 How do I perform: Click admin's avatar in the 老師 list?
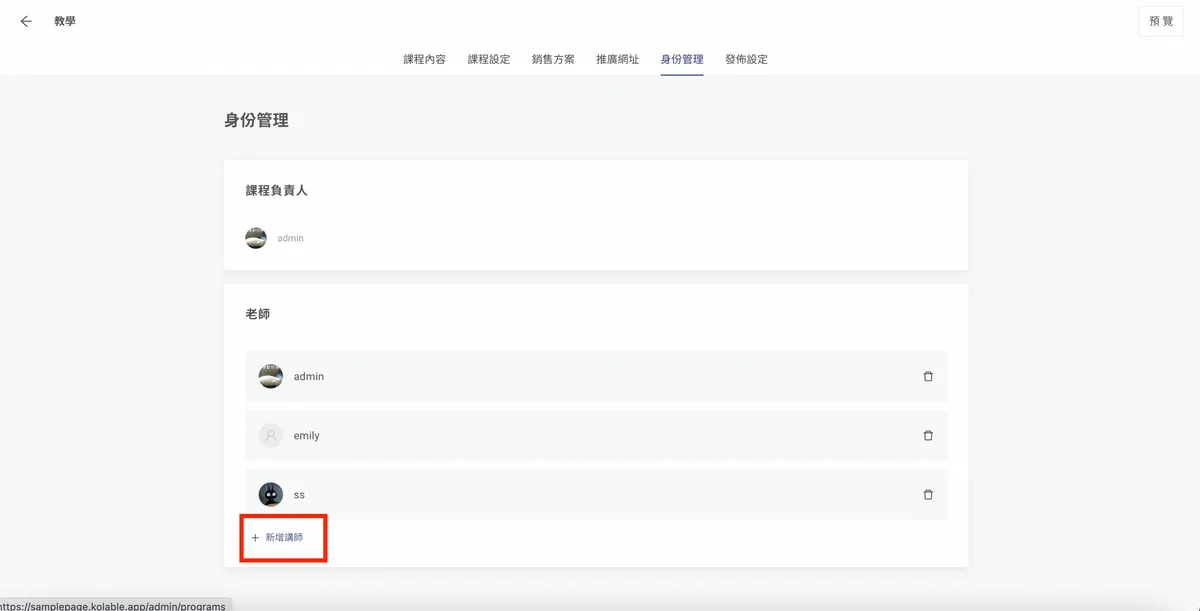click(x=270, y=377)
